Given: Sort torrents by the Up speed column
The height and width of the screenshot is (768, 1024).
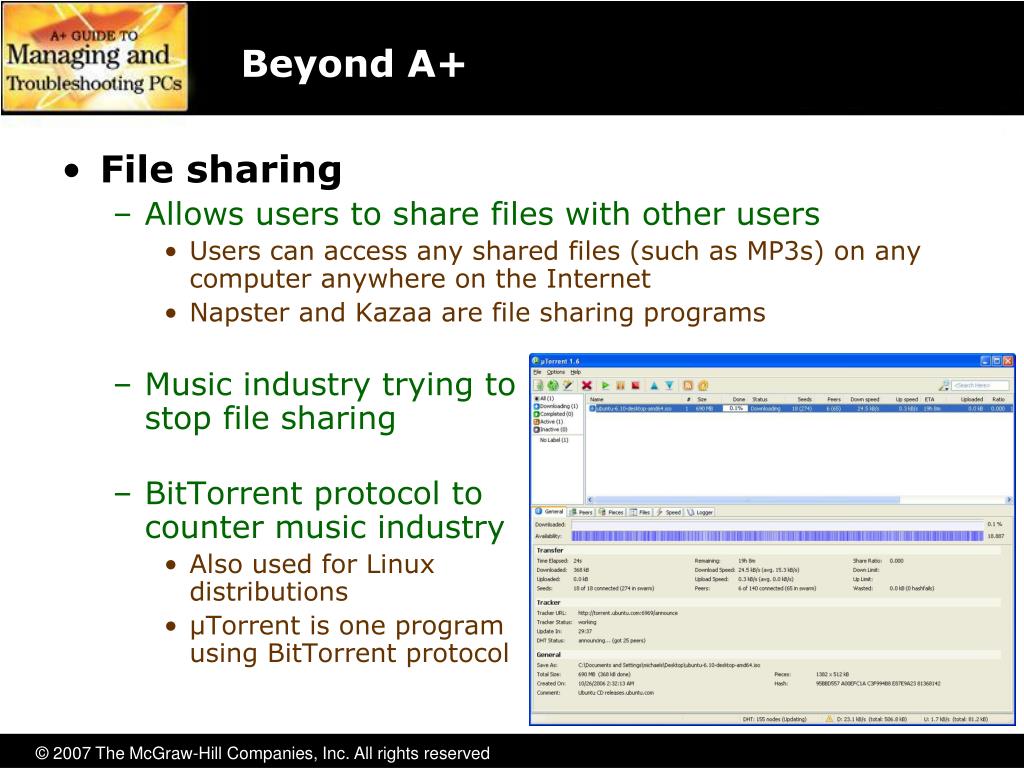Looking at the screenshot, I should [x=904, y=399].
